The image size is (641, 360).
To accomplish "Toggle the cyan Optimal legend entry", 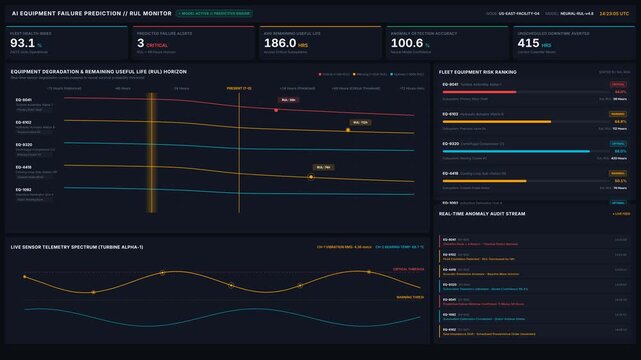I will 407,74.
